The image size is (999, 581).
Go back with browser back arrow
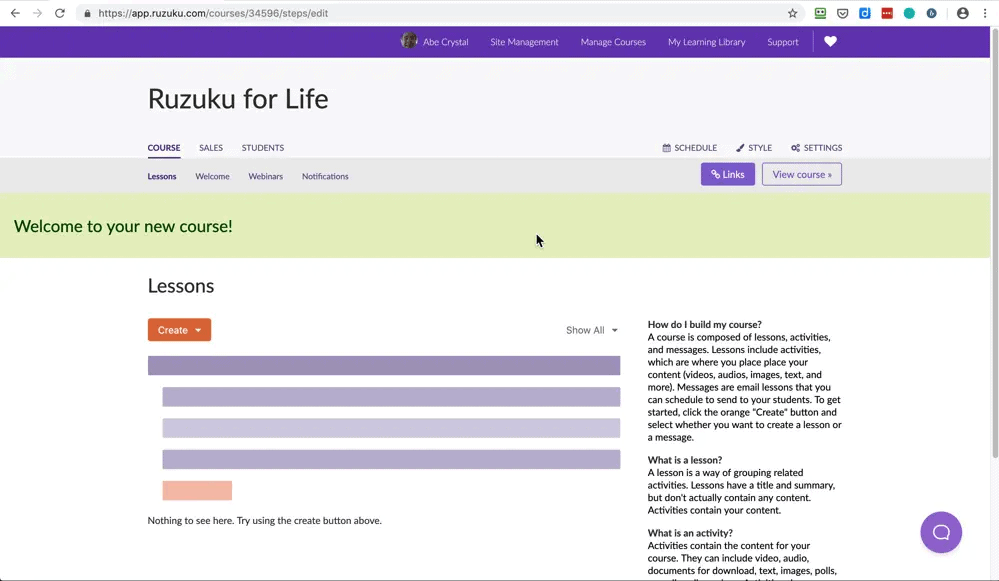click(x=15, y=13)
